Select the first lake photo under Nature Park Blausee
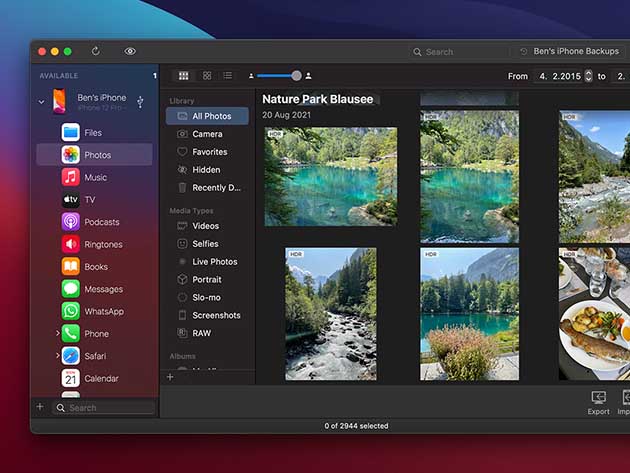630x473 pixels. tap(331, 177)
